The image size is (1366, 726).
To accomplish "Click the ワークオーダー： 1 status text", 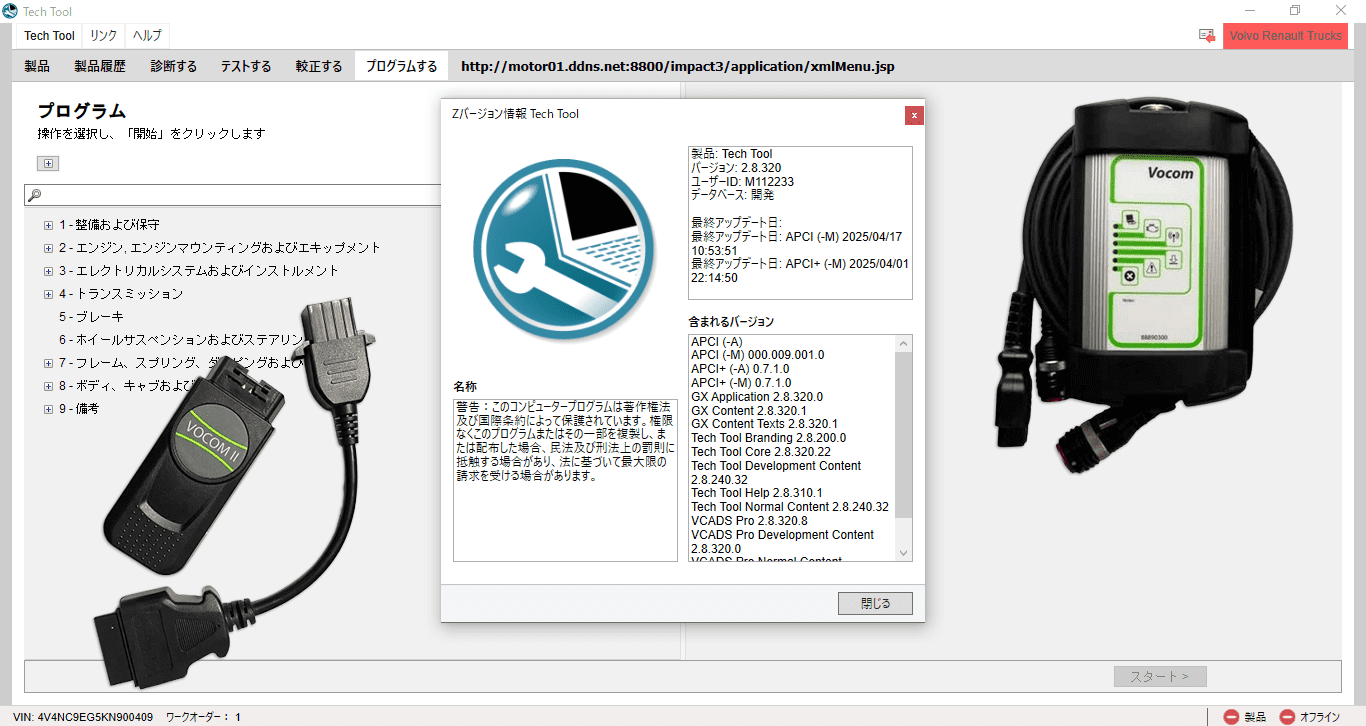I will coord(203,717).
